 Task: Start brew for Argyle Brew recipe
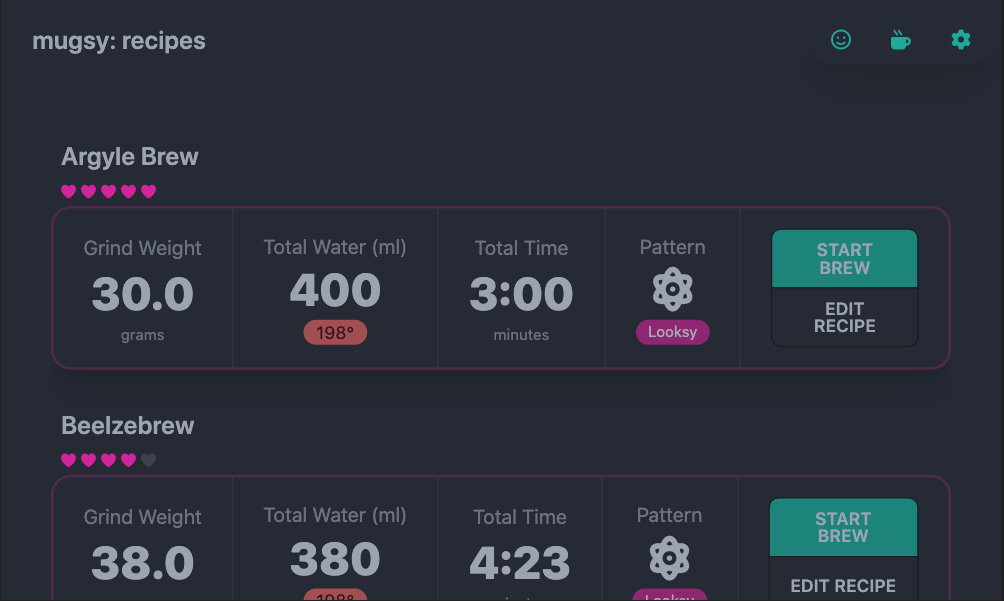click(x=845, y=259)
